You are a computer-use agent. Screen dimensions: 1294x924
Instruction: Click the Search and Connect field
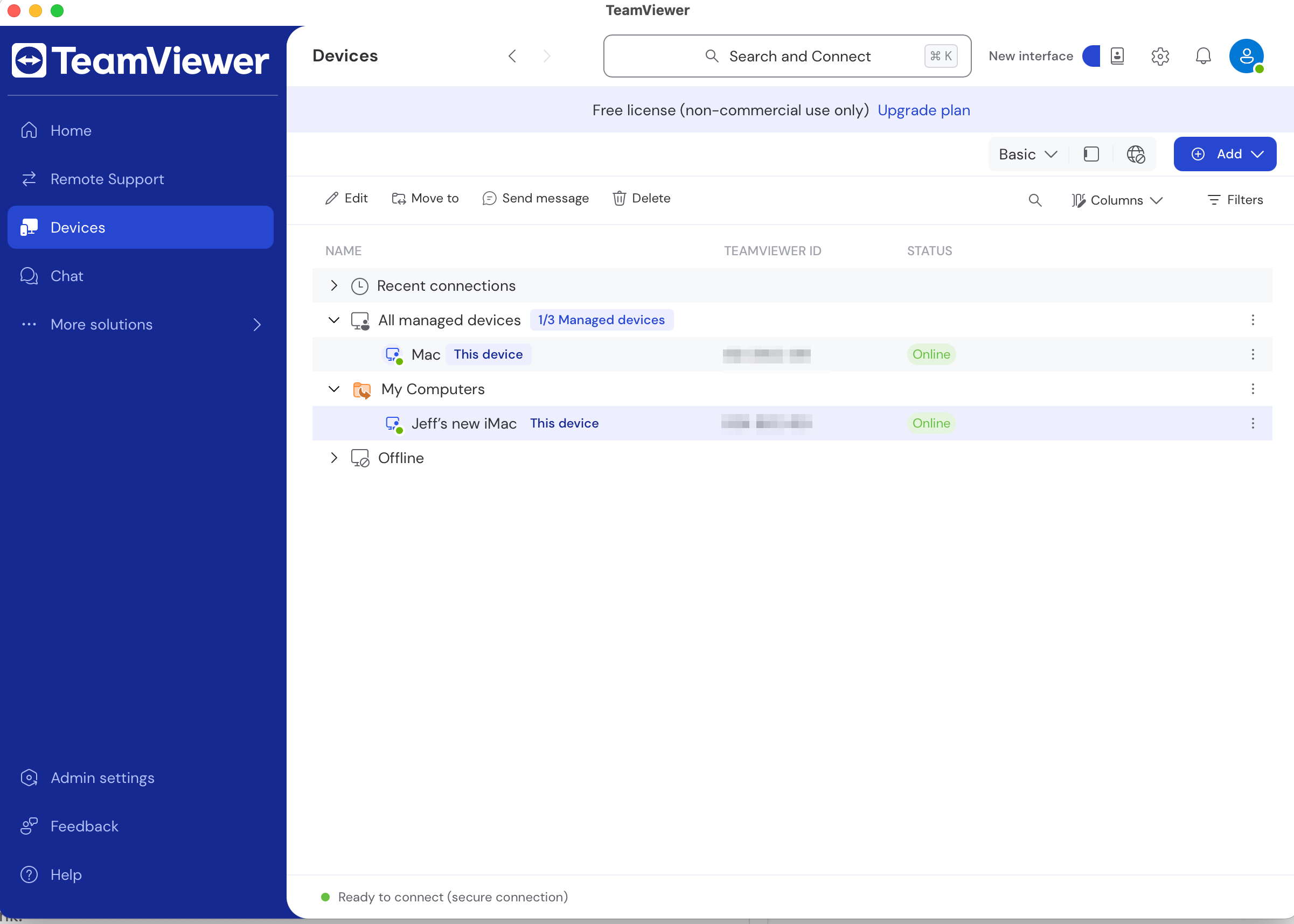click(787, 56)
